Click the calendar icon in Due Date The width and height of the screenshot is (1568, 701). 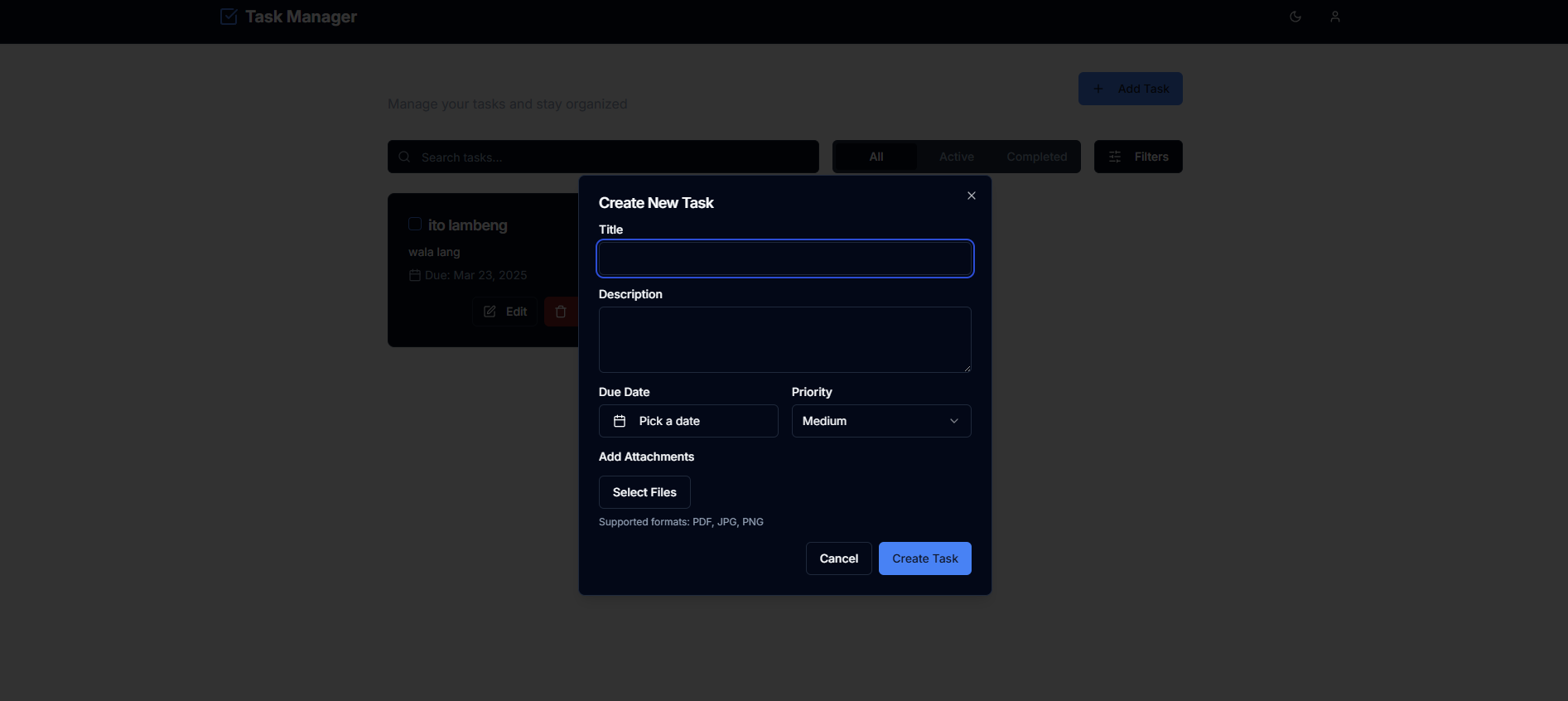coord(620,421)
